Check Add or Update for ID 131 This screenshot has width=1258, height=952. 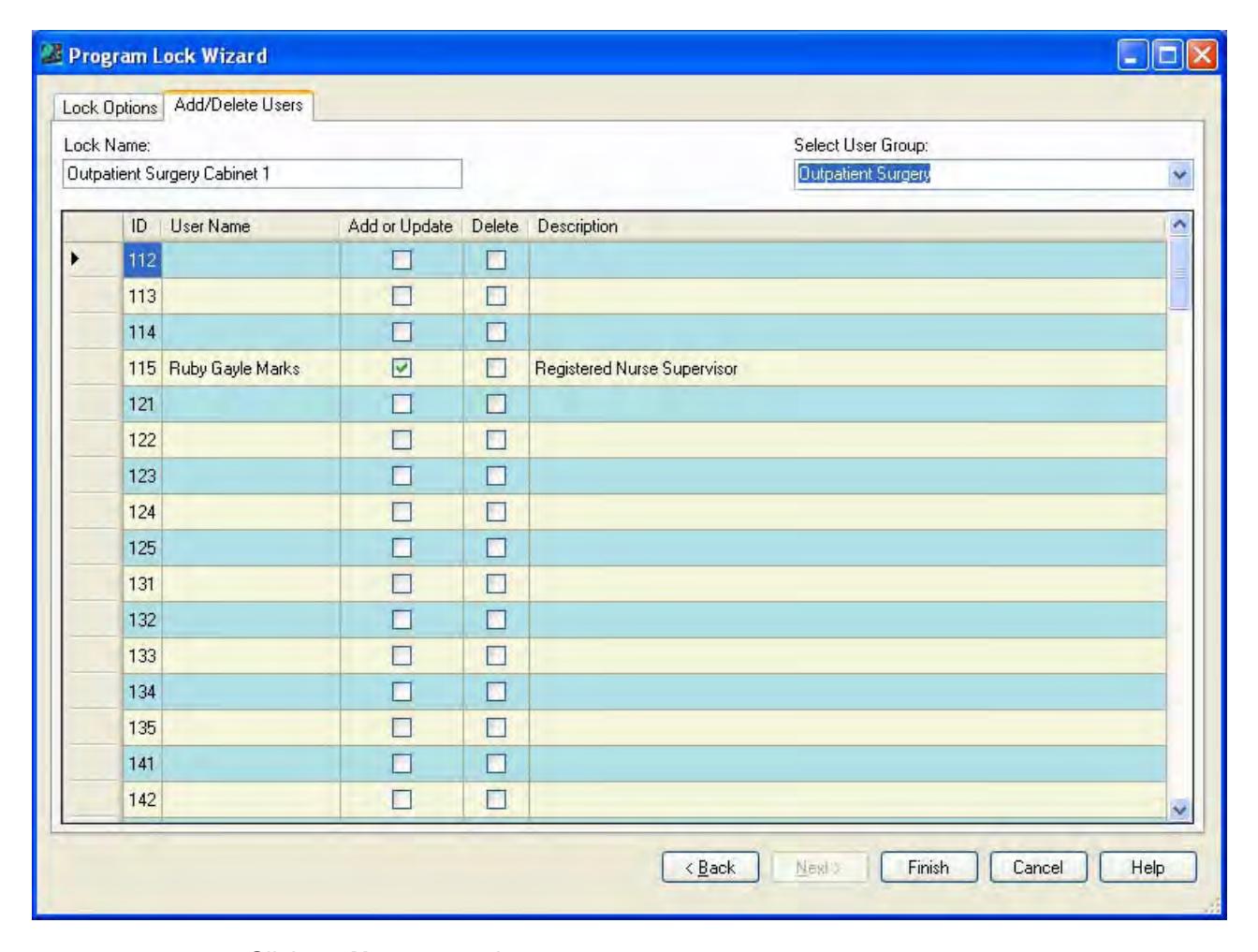(402, 584)
